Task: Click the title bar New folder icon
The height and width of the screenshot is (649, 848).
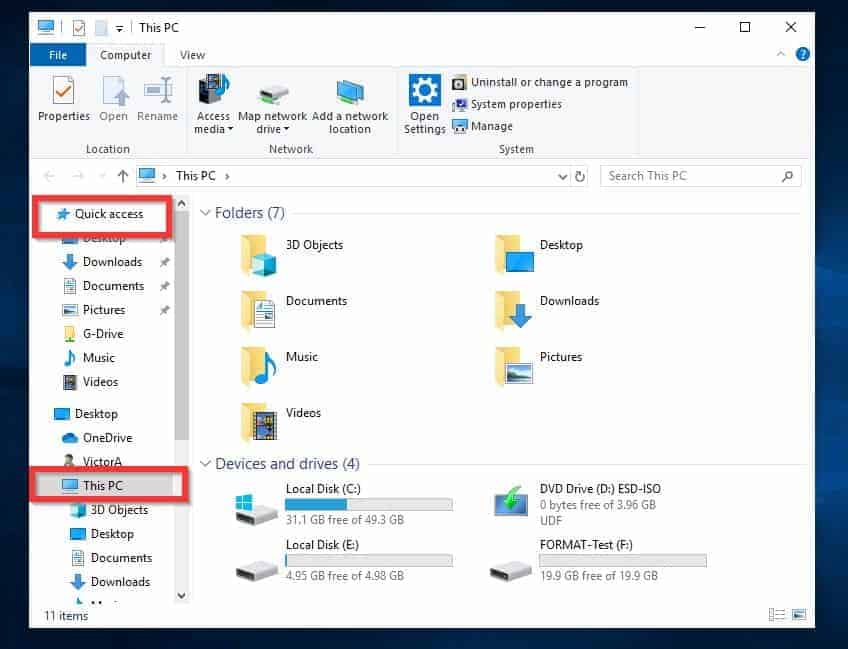Action: pos(101,28)
